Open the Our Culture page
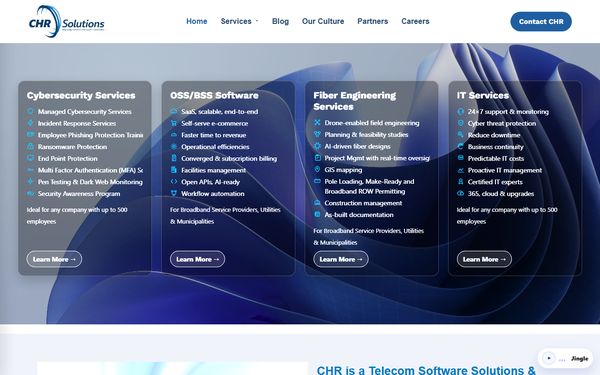 tap(323, 21)
